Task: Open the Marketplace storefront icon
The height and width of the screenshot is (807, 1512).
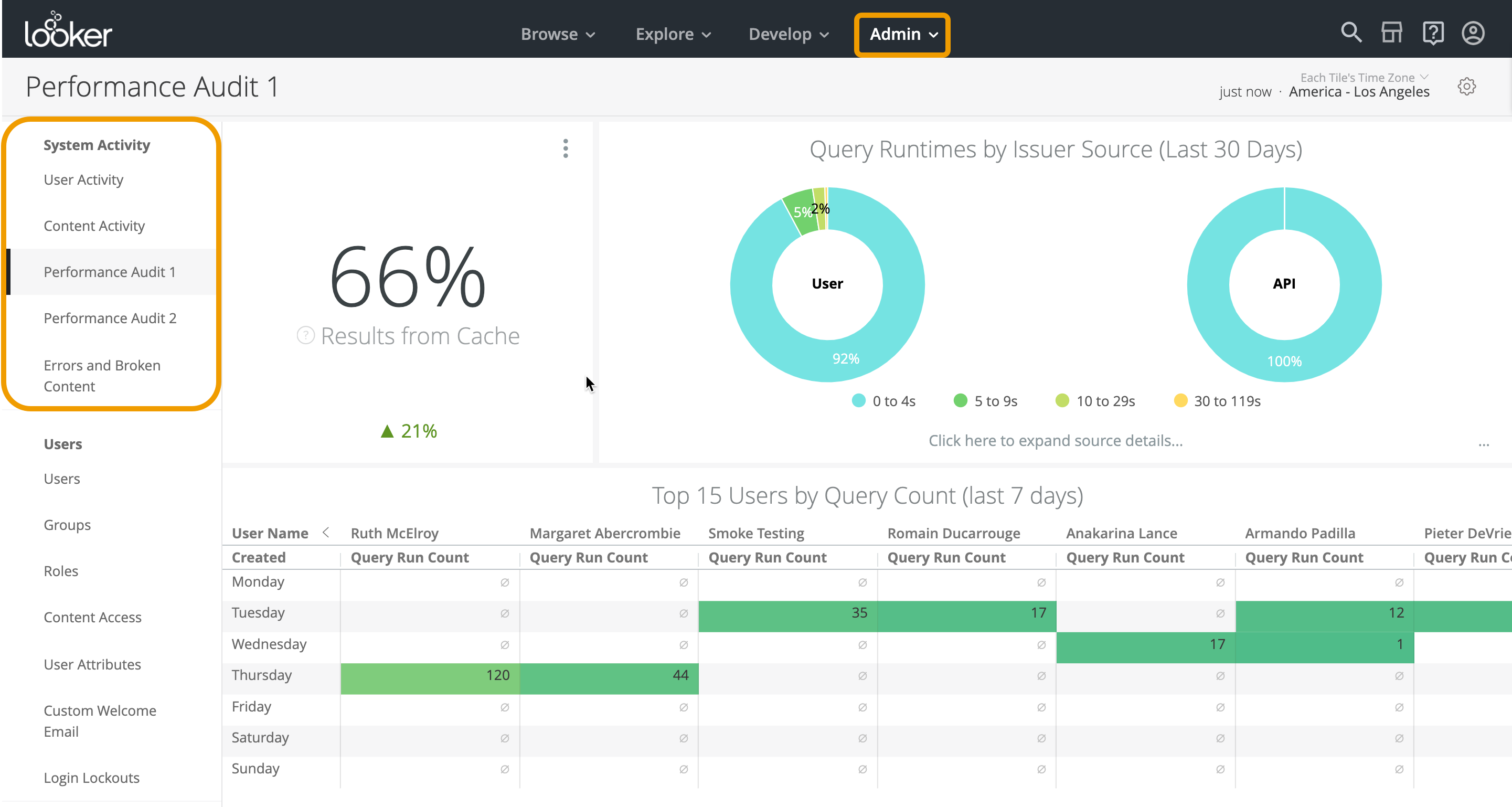Action: [1391, 33]
